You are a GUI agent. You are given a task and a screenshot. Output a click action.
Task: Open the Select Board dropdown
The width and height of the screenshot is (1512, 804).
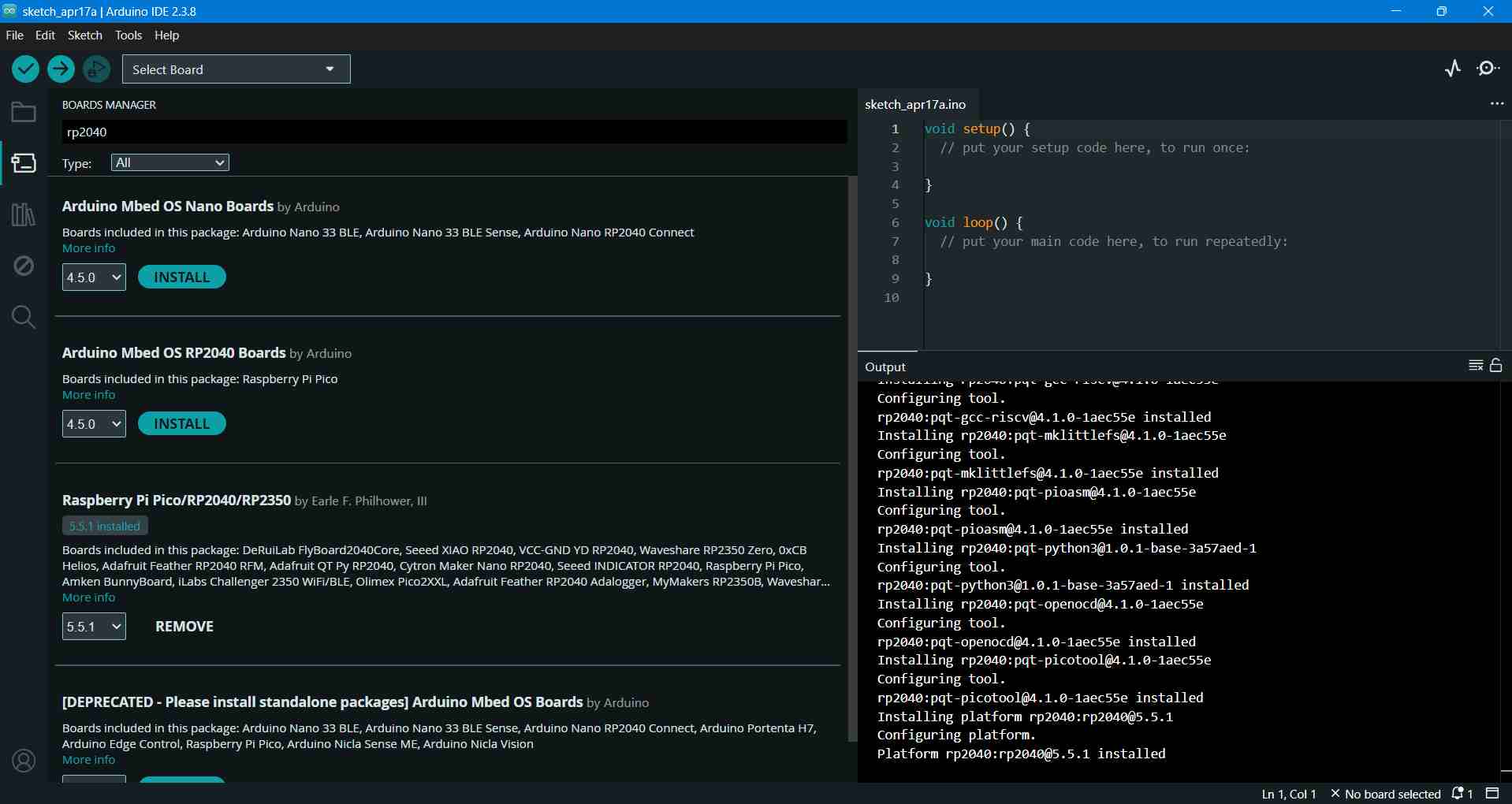click(x=236, y=69)
